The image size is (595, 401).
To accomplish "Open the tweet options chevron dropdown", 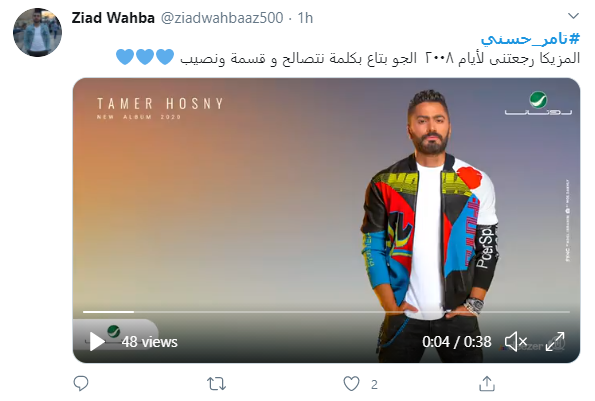I will [x=573, y=16].
